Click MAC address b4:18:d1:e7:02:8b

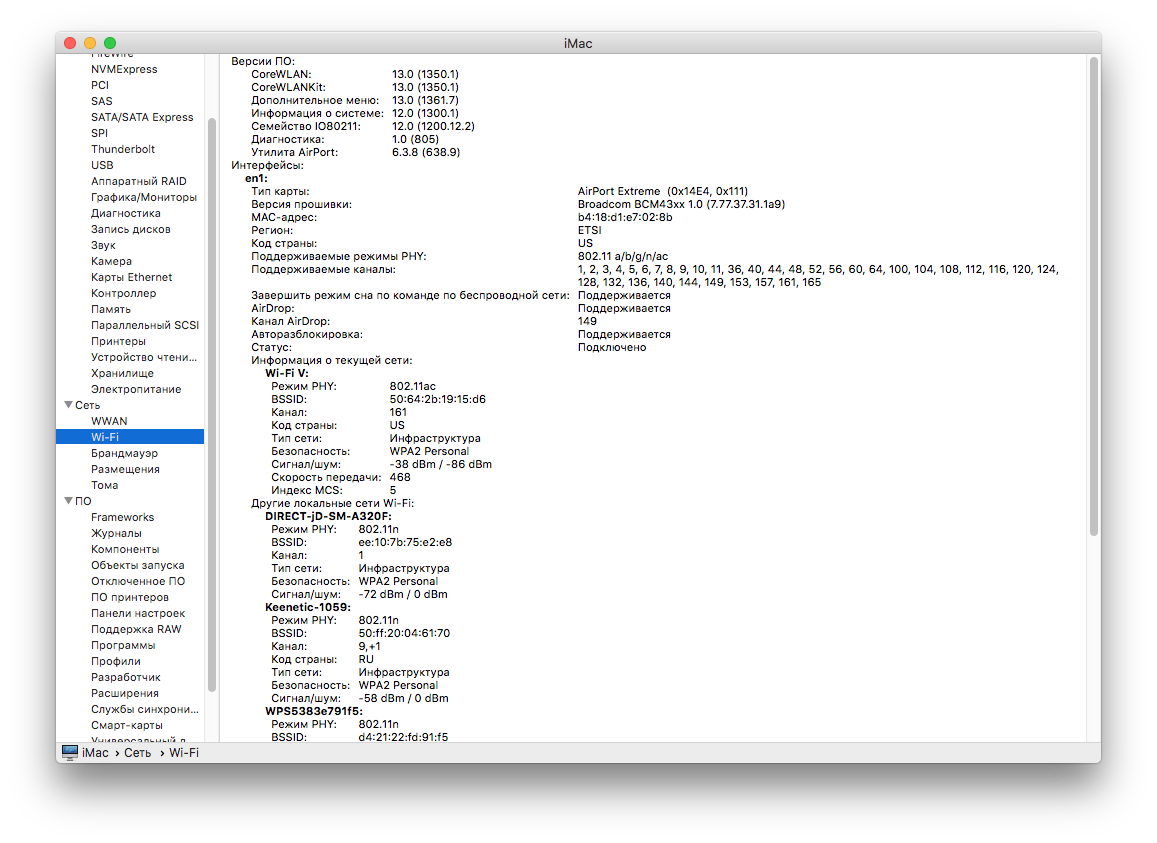[625, 217]
